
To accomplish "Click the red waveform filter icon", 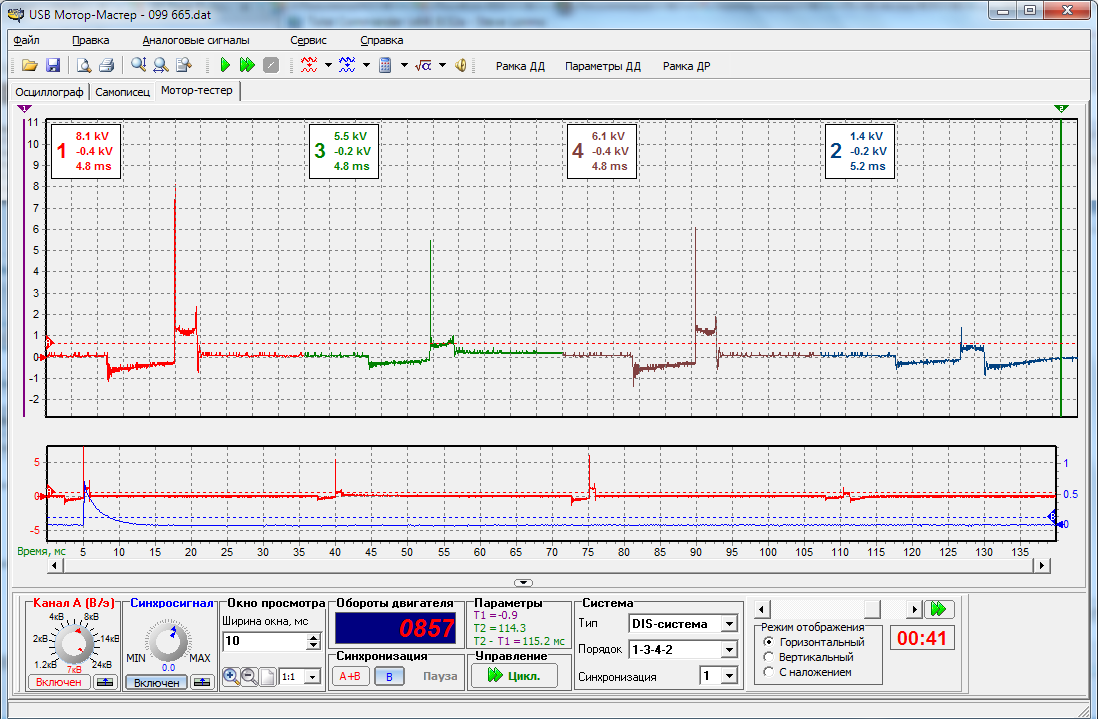I will pyautogui.click(x=309, y=66).
